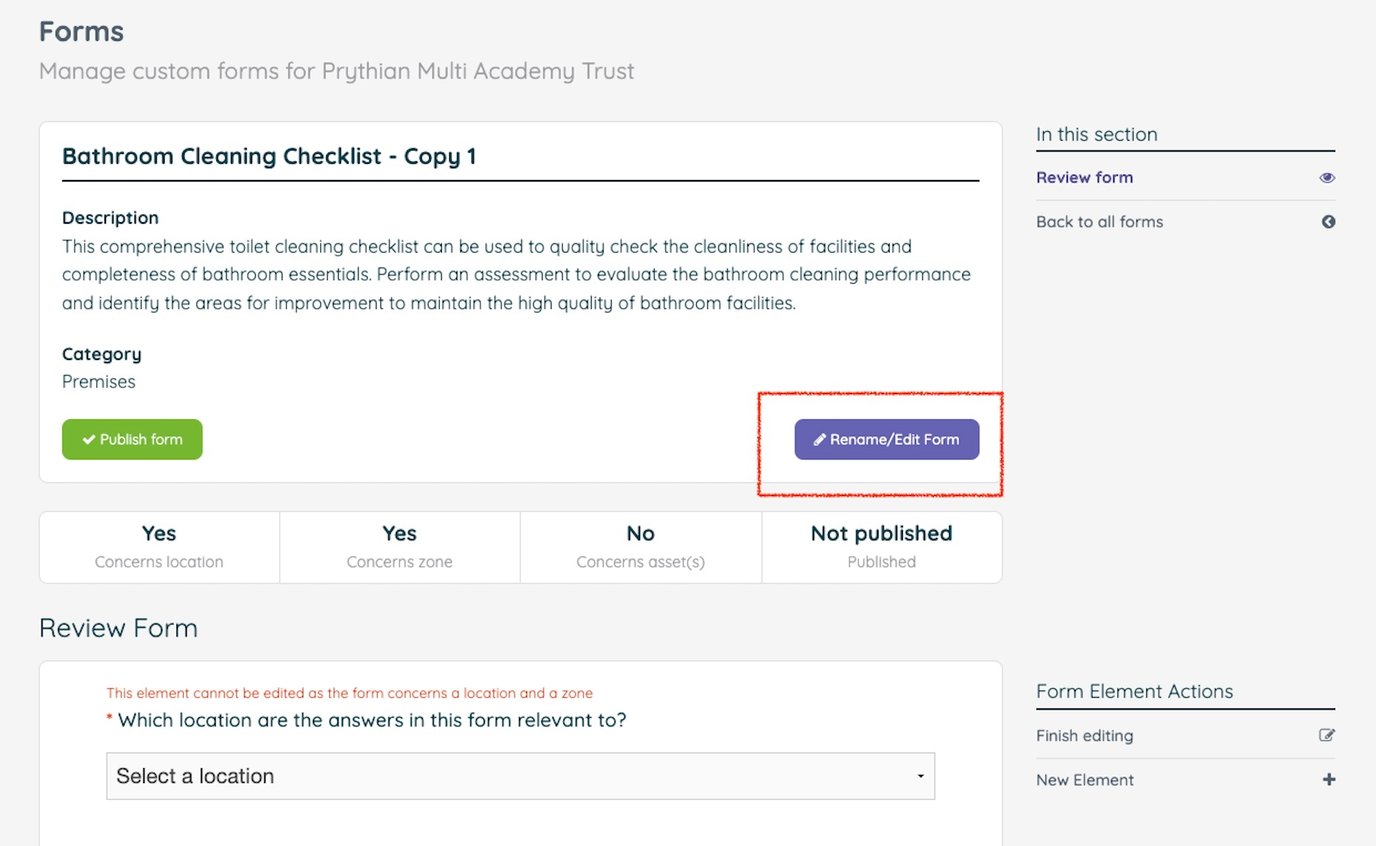Click the pencil icon on Rename/Edit Form

[x=820, y=440]
